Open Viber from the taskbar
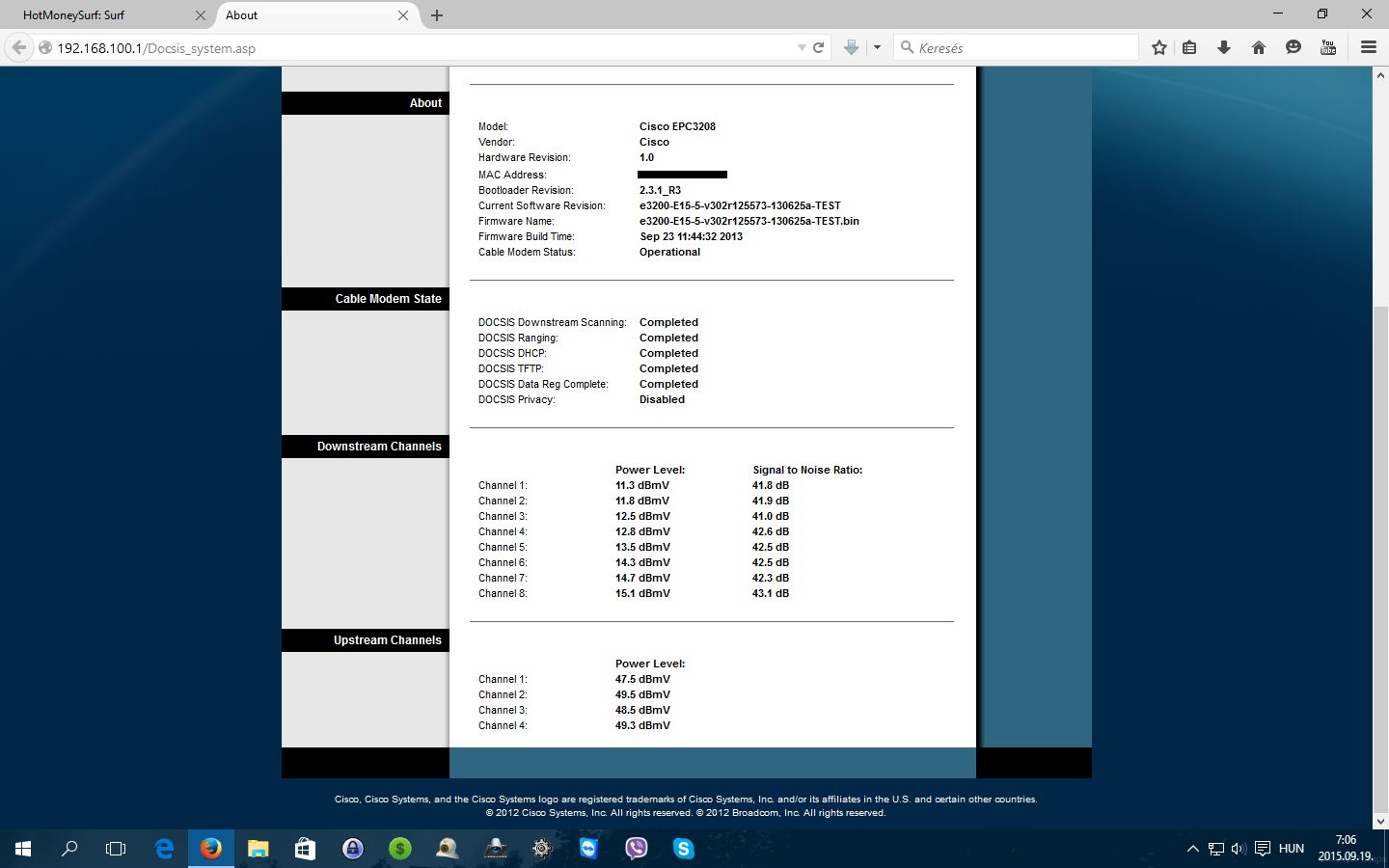The width and height of the screenshot is (1389, 868). click(637, 849)
